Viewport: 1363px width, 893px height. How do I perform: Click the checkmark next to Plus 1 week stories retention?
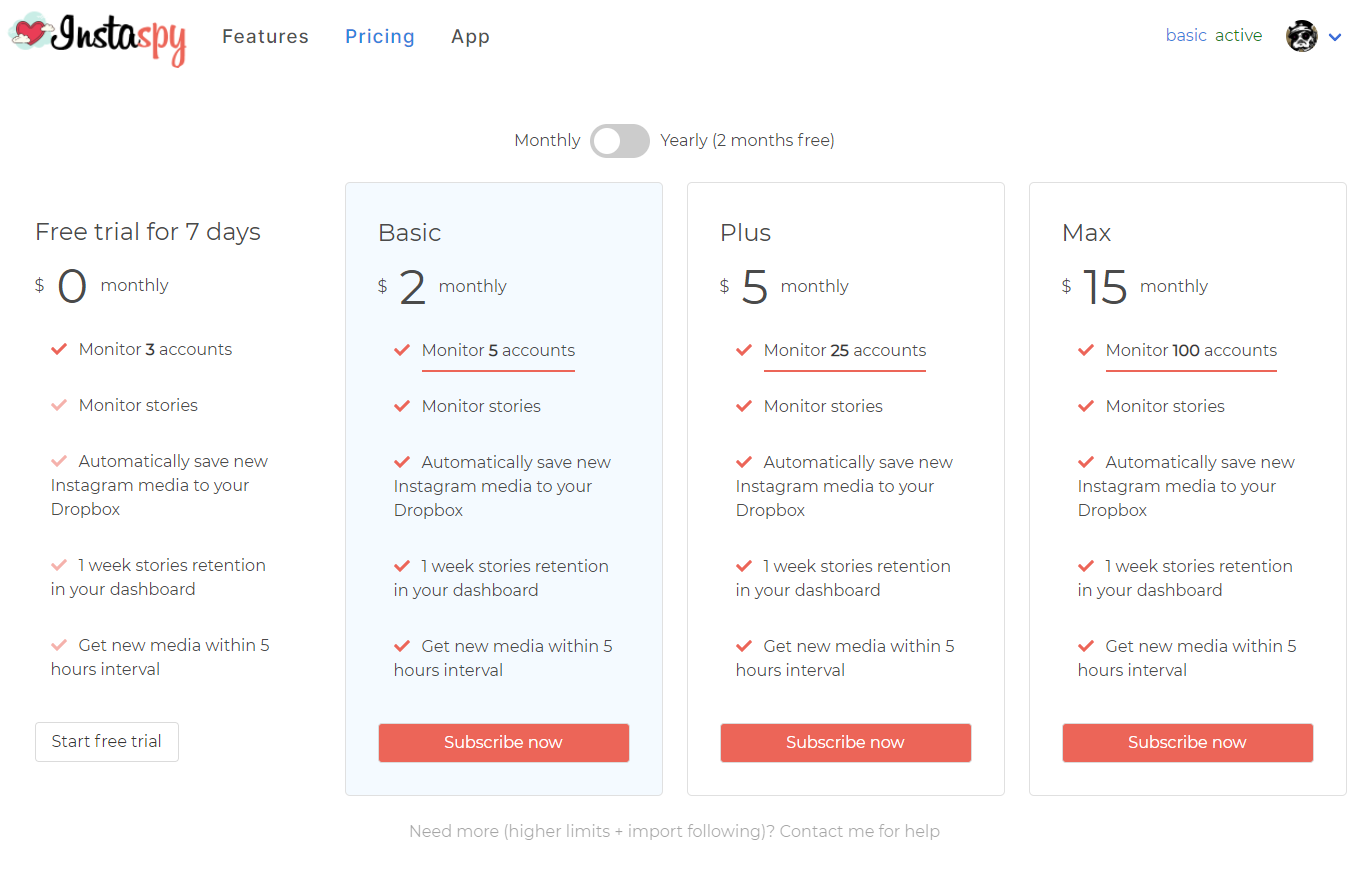coord(744,566)
